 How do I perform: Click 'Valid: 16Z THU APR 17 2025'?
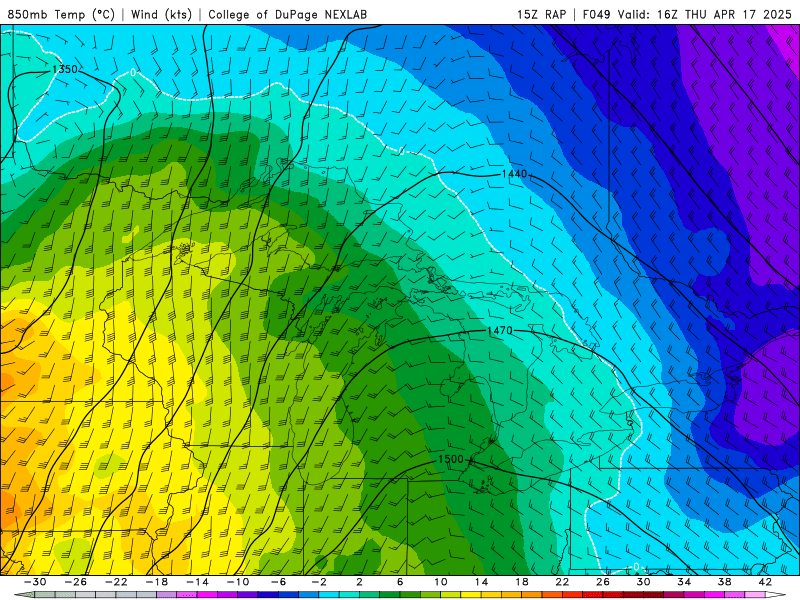[x=705, y=14]
